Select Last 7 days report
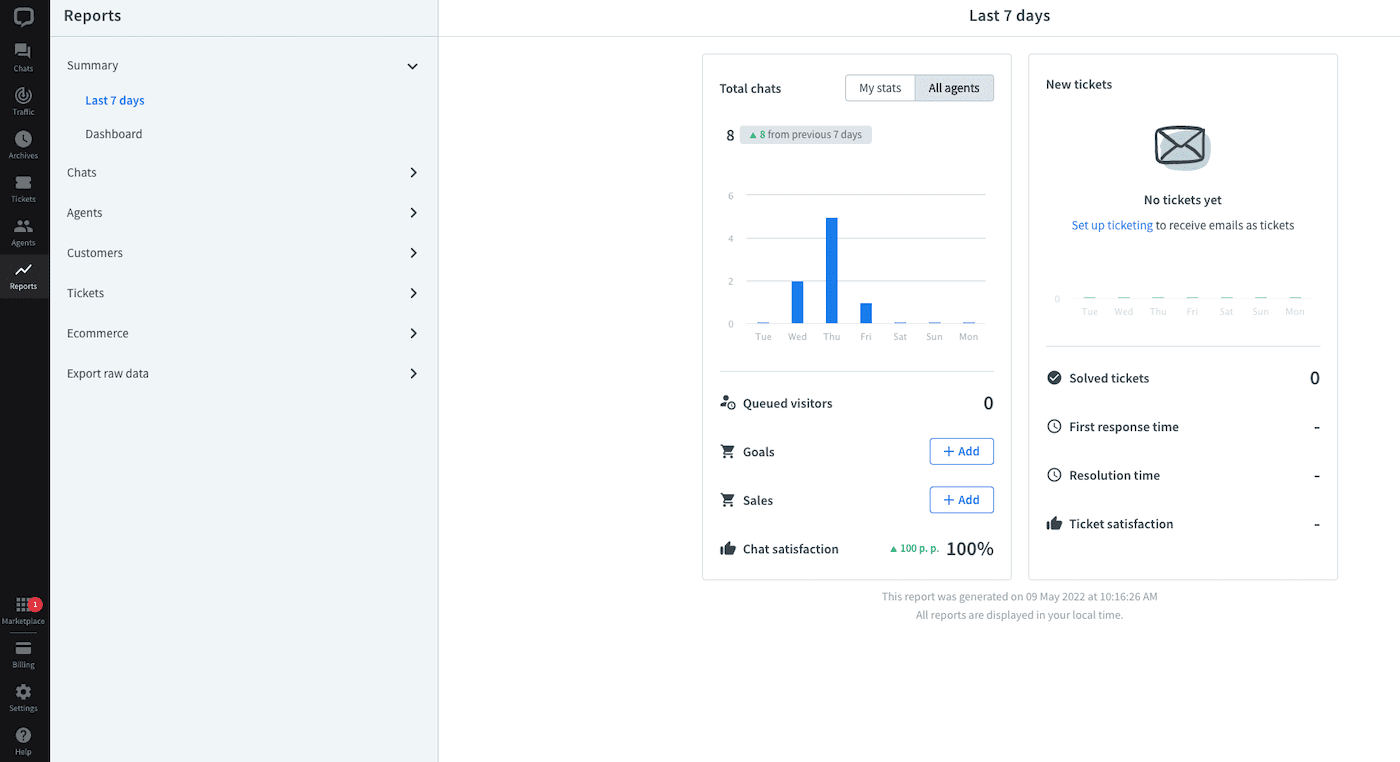 click(x=115, y=101)
